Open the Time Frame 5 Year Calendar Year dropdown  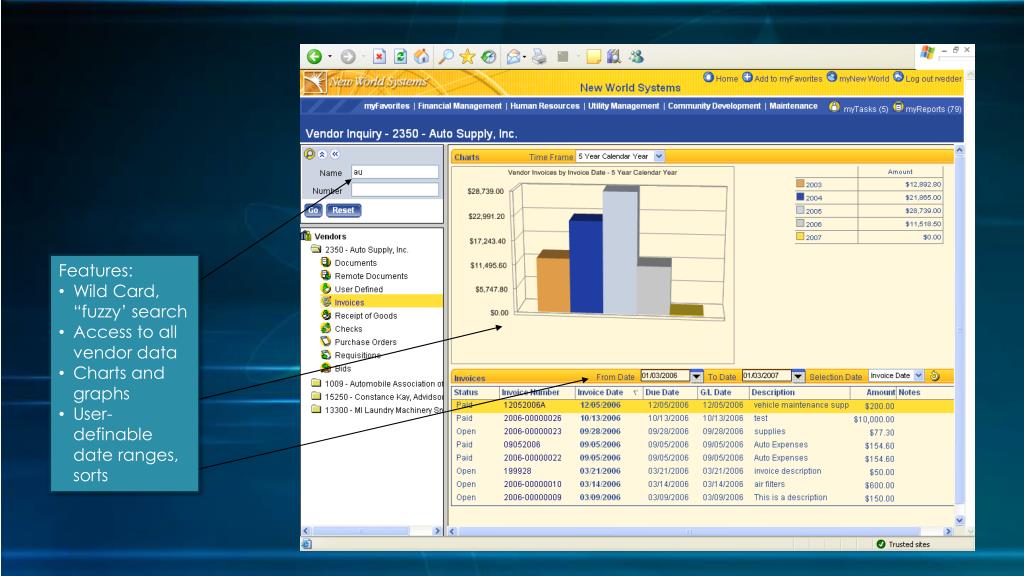659,156
